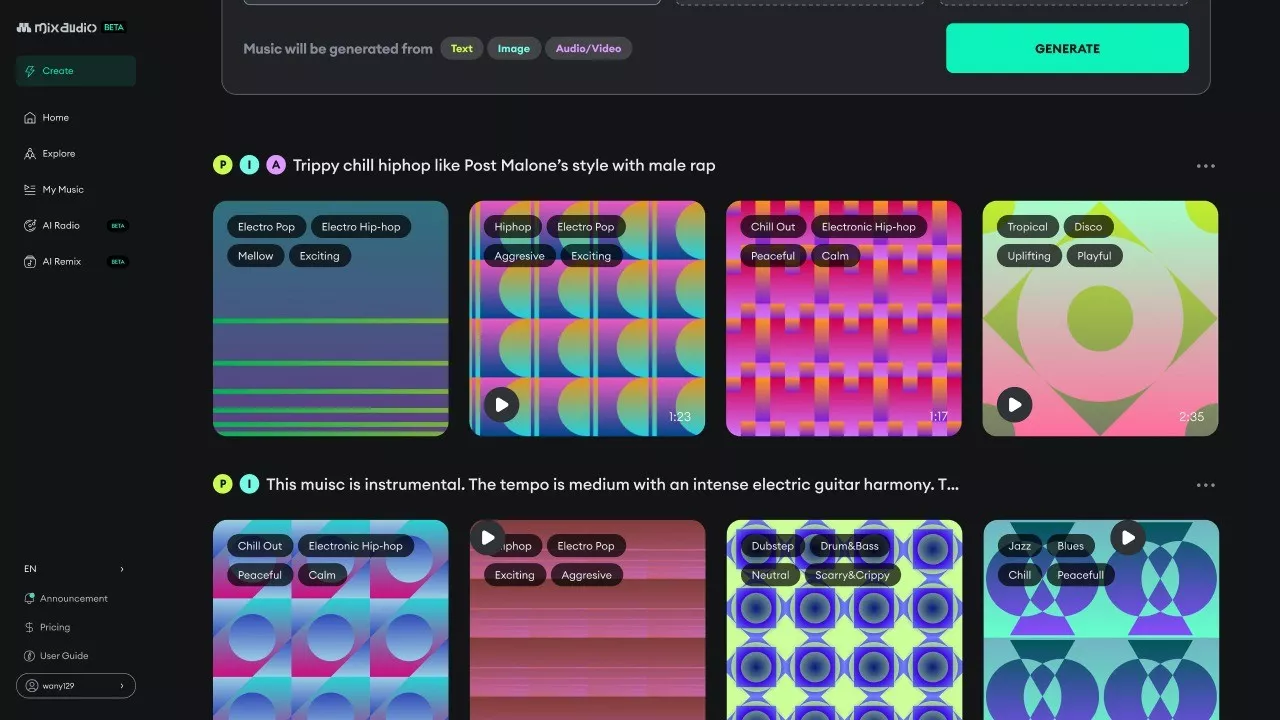Go to My Music library
The height and width of the screenshot is (720, 1280).
coord(62,190)
